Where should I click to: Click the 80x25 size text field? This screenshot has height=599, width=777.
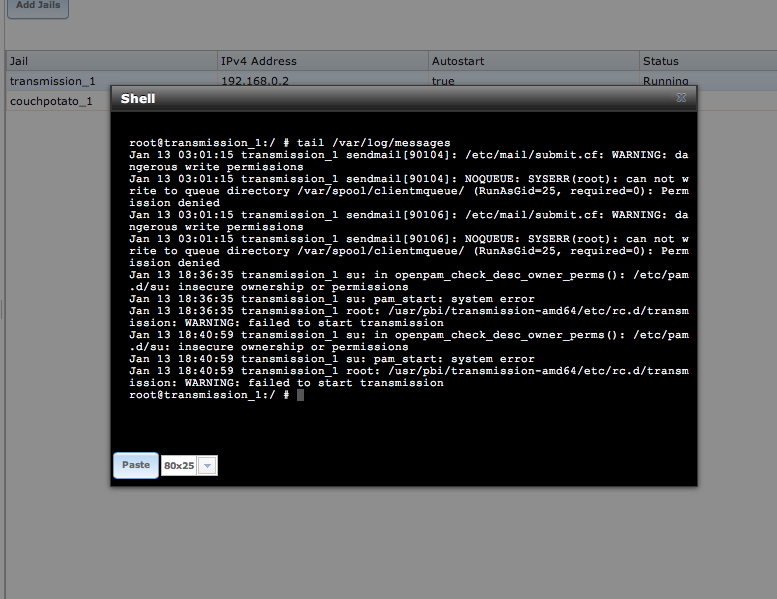(179, 466)
